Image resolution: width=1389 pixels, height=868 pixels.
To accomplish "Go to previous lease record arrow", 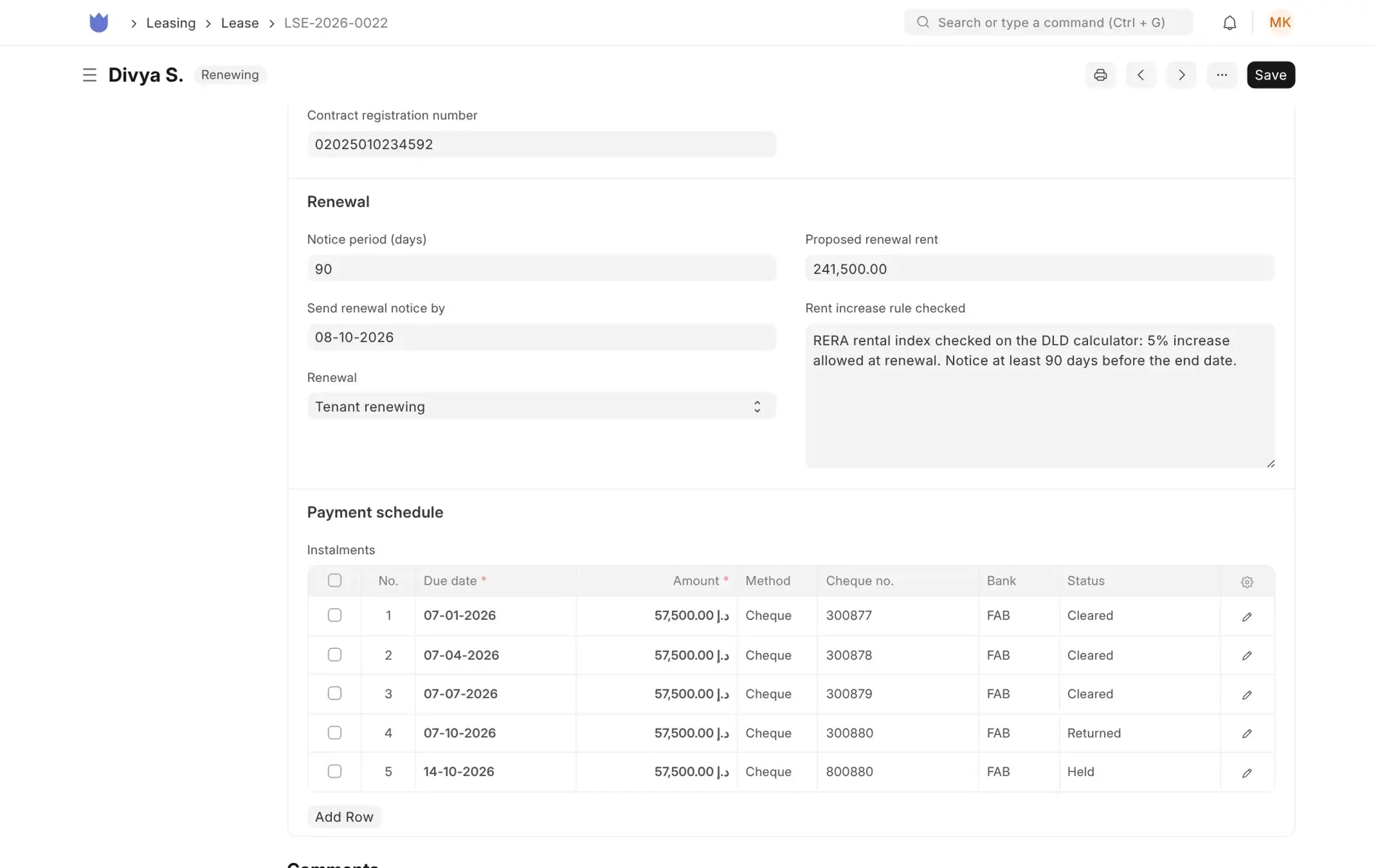I will pyautogui.click(x=1141, y=75).
